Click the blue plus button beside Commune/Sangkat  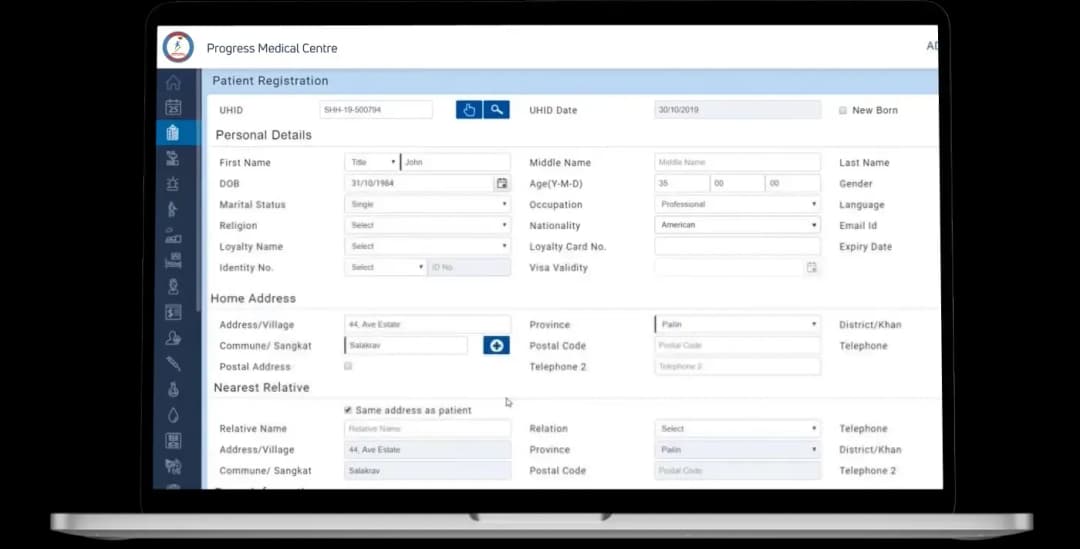click(x=496, y=346)
